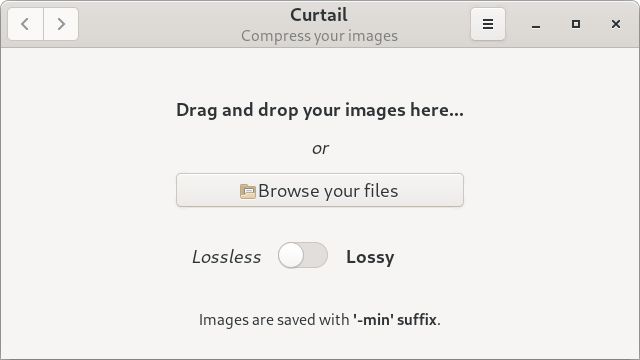Open the hamburger main menu
The image size is (640, 360).
pyautogui.click(x=488, y=24)
